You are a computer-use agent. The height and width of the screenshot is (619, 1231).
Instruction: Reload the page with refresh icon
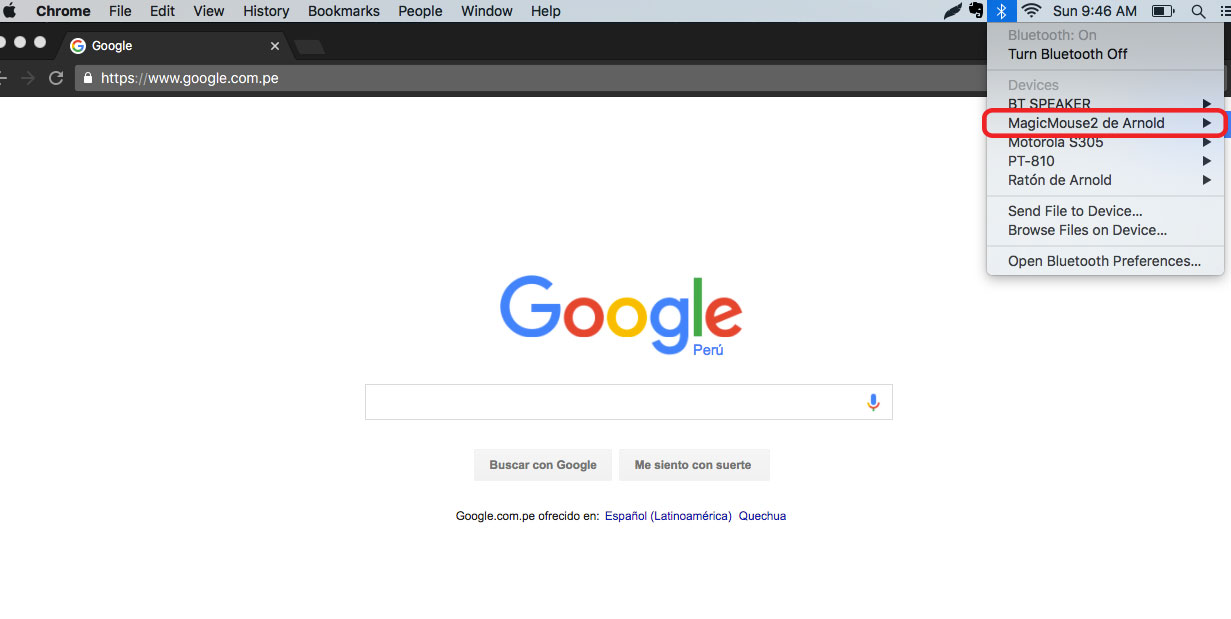click(56, 78)
